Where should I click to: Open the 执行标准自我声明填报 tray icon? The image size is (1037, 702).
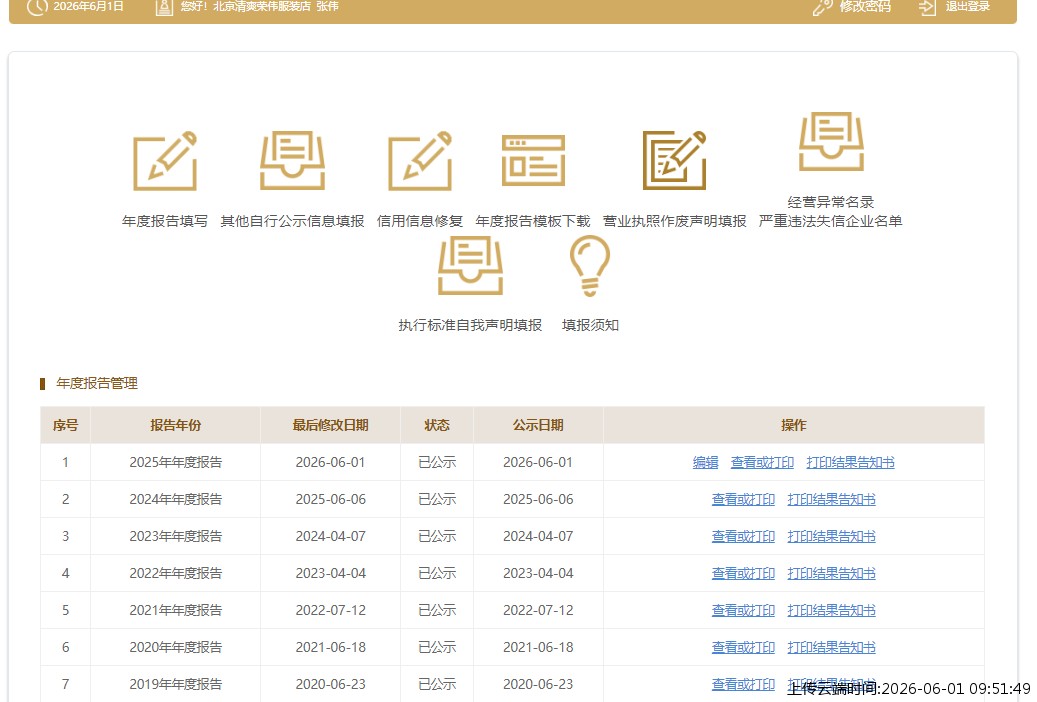[x=470, y=265]
